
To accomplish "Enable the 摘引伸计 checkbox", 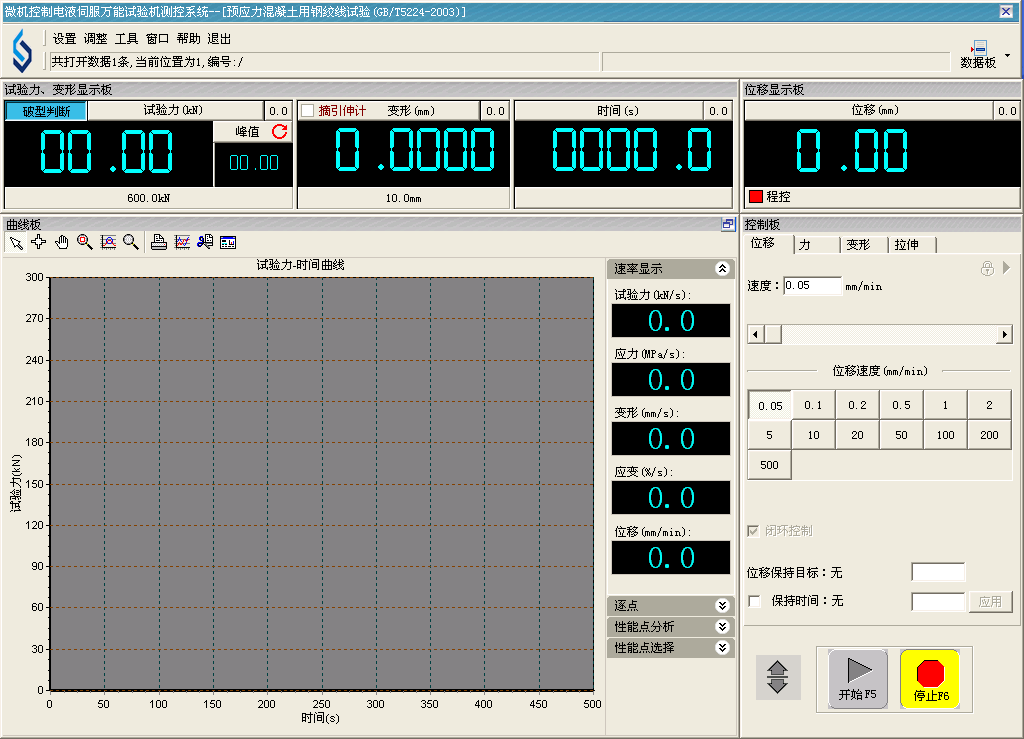I will 308,111.
